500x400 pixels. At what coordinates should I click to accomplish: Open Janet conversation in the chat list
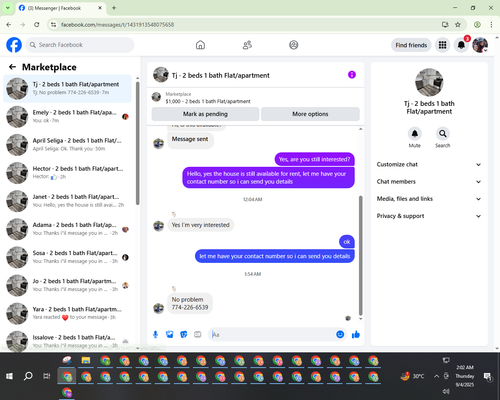click(x=67, y=201)
